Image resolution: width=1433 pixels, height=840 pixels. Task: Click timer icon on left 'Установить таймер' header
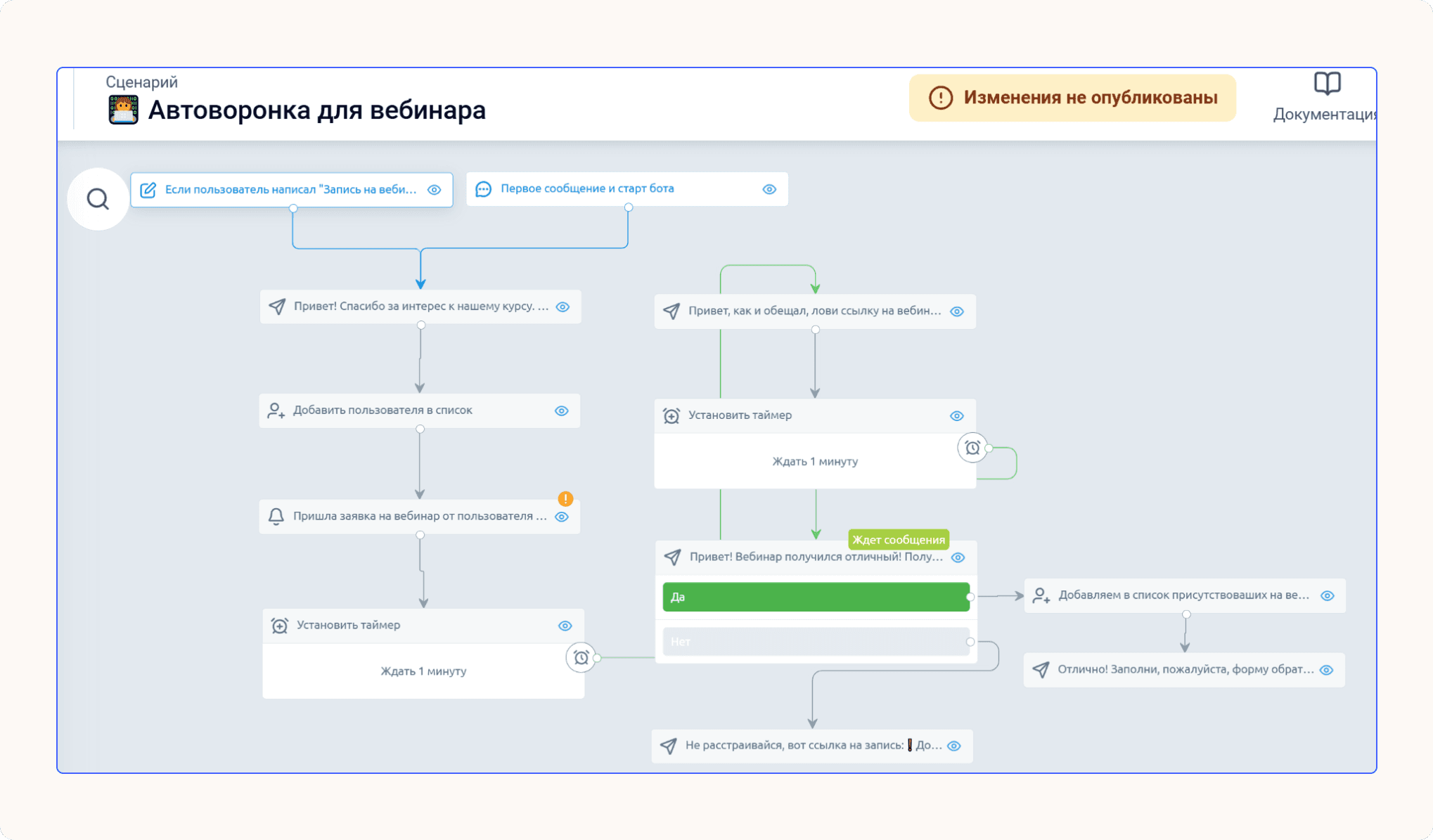tap(280, 626)
